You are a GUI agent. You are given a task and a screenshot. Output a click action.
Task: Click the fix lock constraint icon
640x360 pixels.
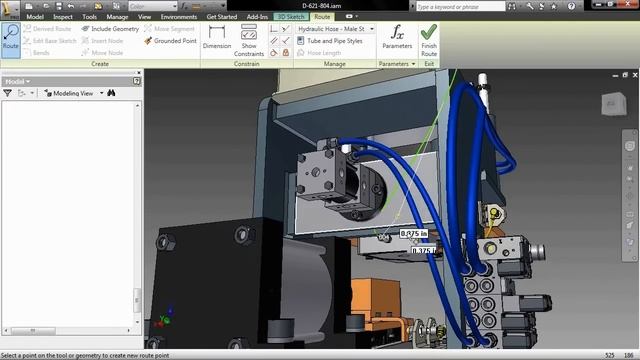pos(286,53)
